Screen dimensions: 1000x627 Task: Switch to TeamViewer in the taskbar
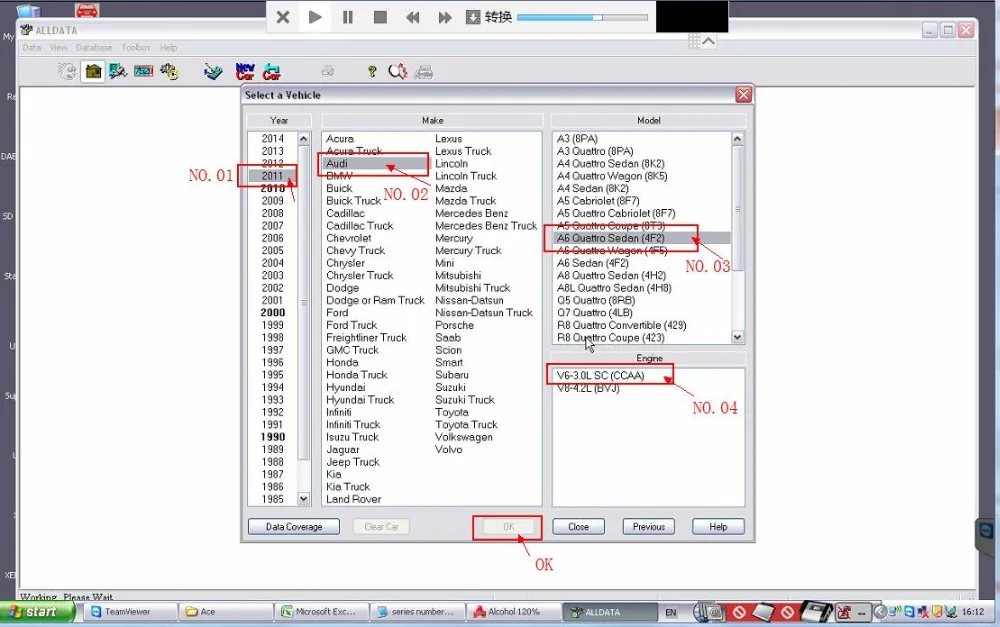131,612
